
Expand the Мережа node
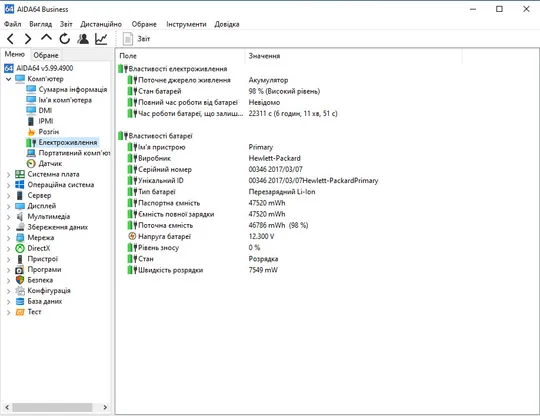[9, 238]
